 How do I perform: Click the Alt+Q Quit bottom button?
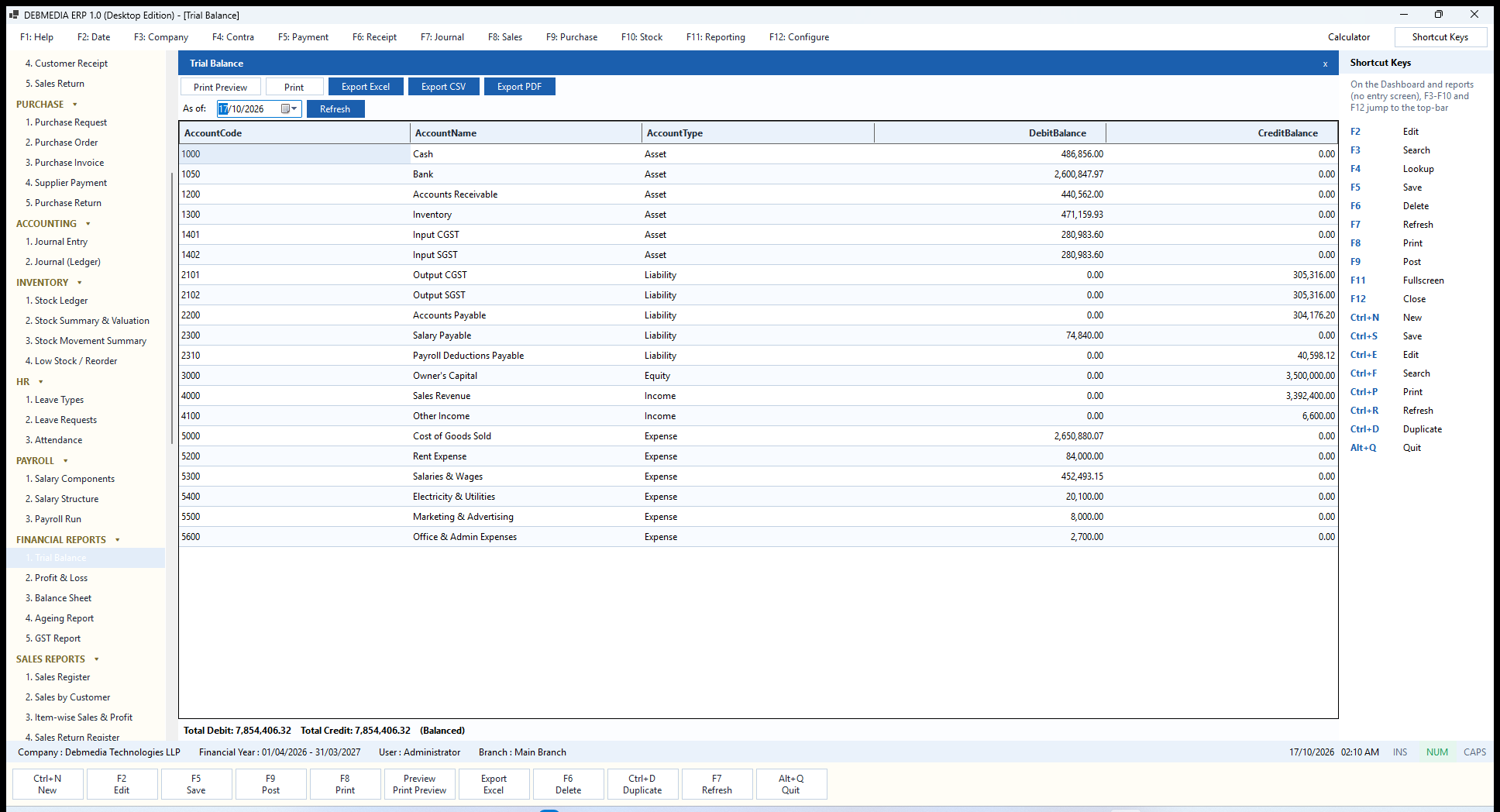point(791,784)
